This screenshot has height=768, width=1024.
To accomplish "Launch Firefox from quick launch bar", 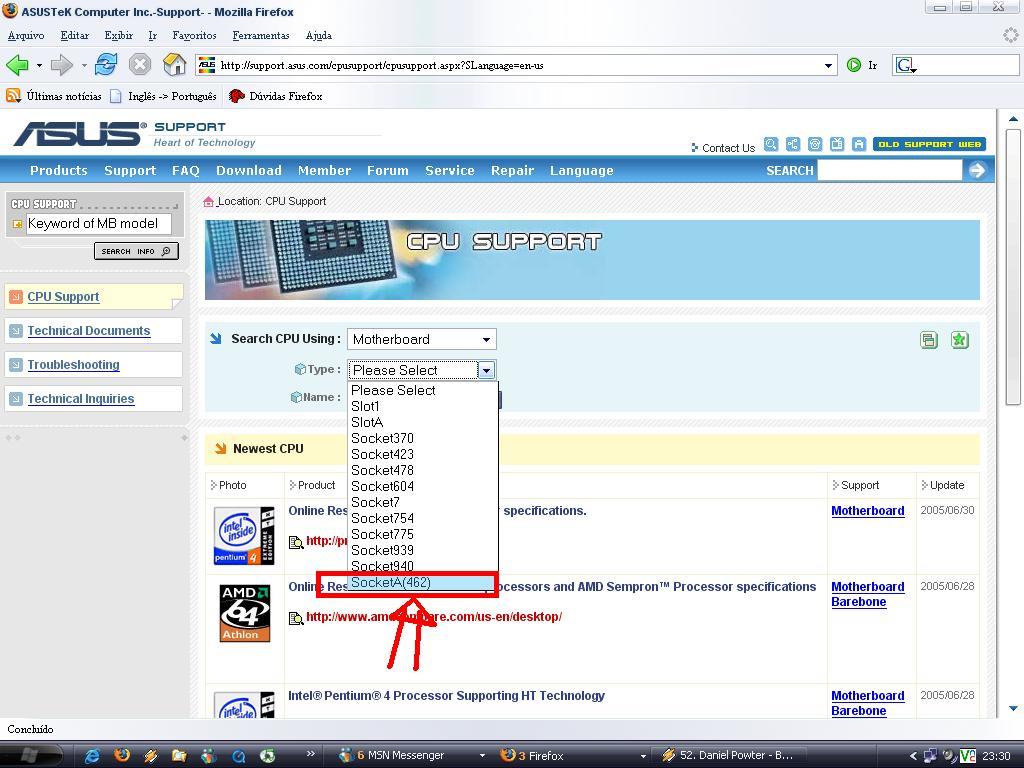I will coord(121,756).
